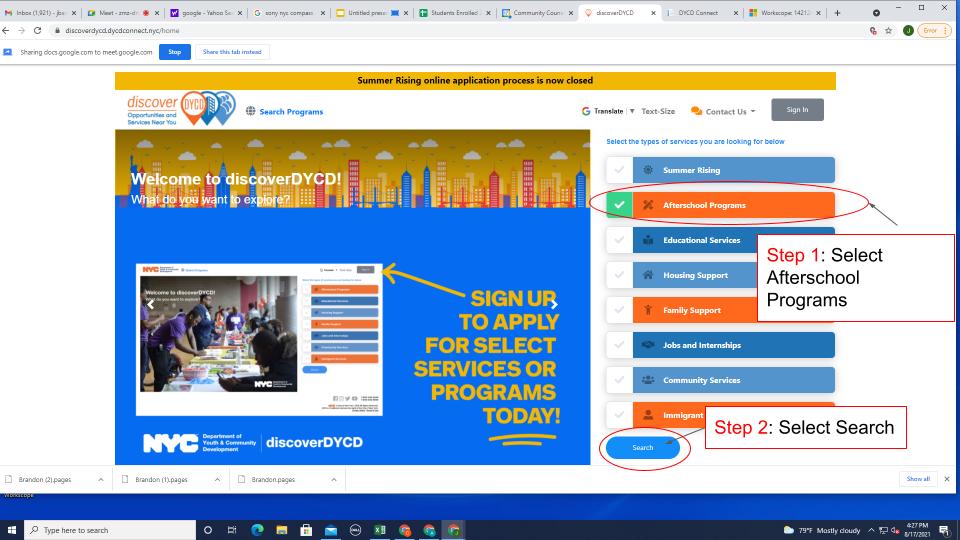The width and height of the screenshot is (960, 540).
Task: Click the Community Services people icon
Action: (648, 380)
